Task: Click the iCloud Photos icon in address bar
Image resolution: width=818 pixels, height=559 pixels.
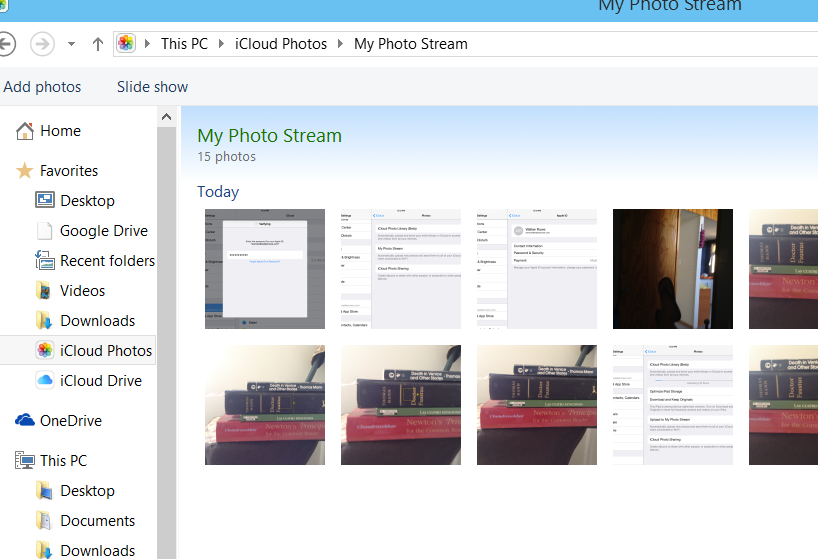Action: 126,43
